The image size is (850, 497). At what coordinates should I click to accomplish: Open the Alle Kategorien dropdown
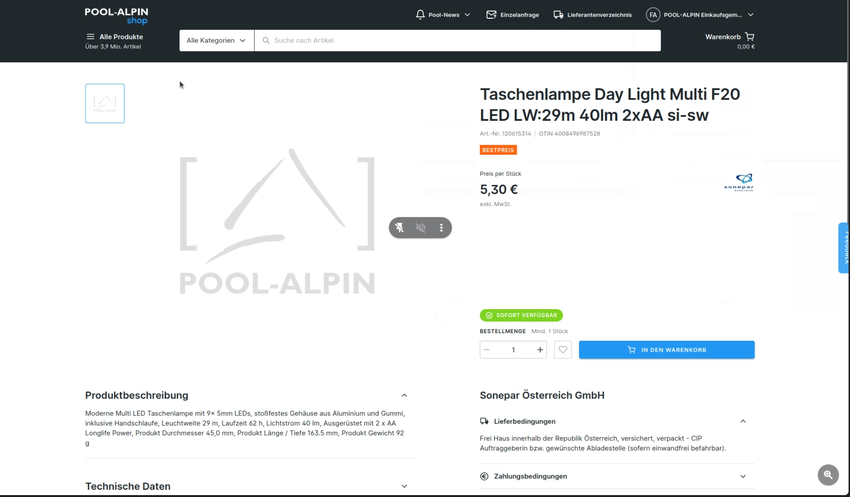(216, 41)
